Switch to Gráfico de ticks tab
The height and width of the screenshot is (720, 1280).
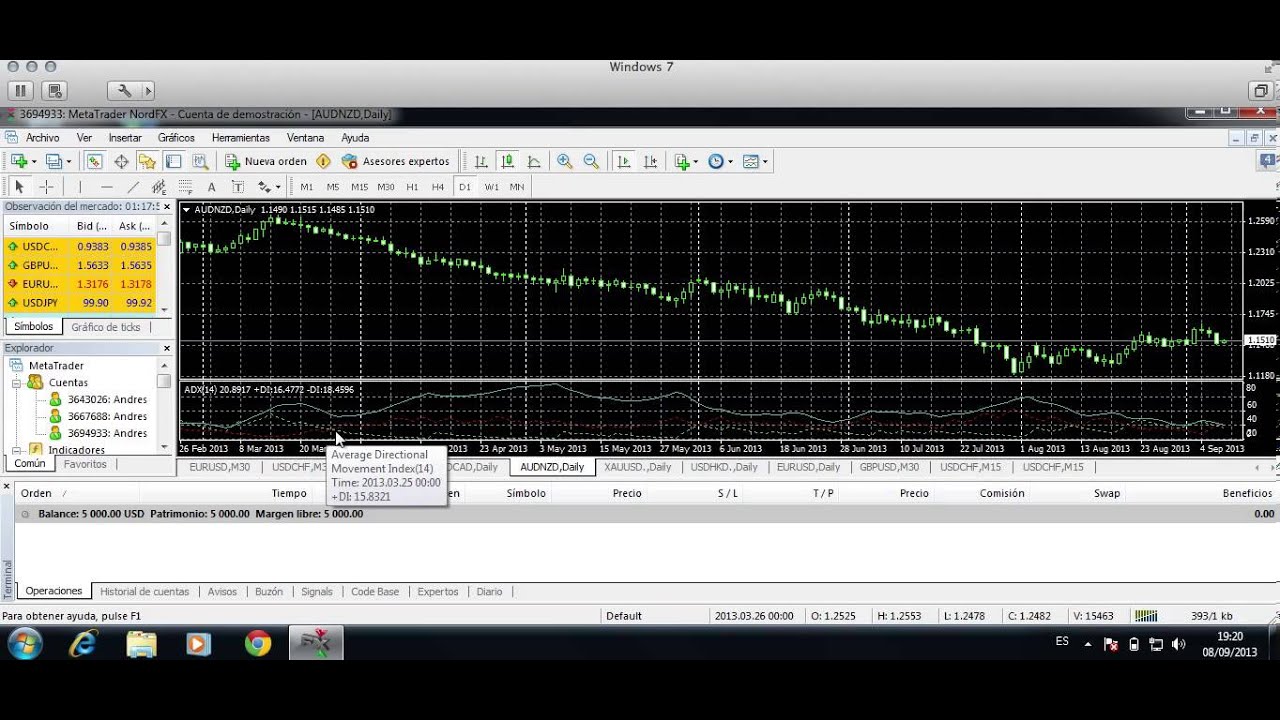click(x=106, y=327)
